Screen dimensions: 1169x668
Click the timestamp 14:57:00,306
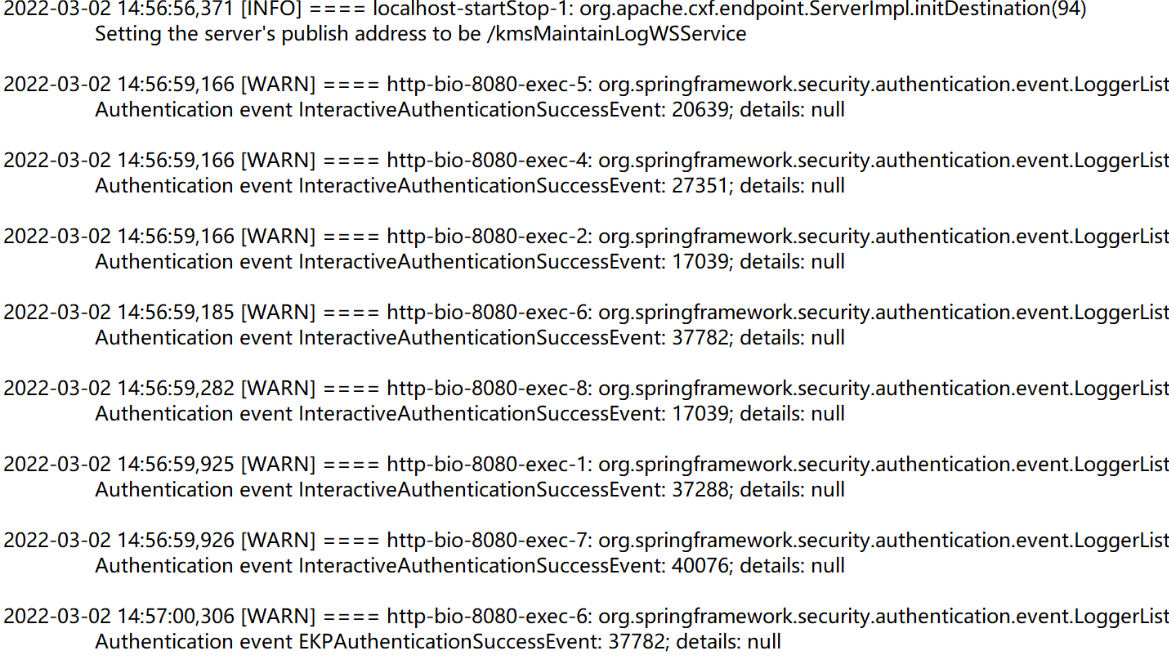176,617
